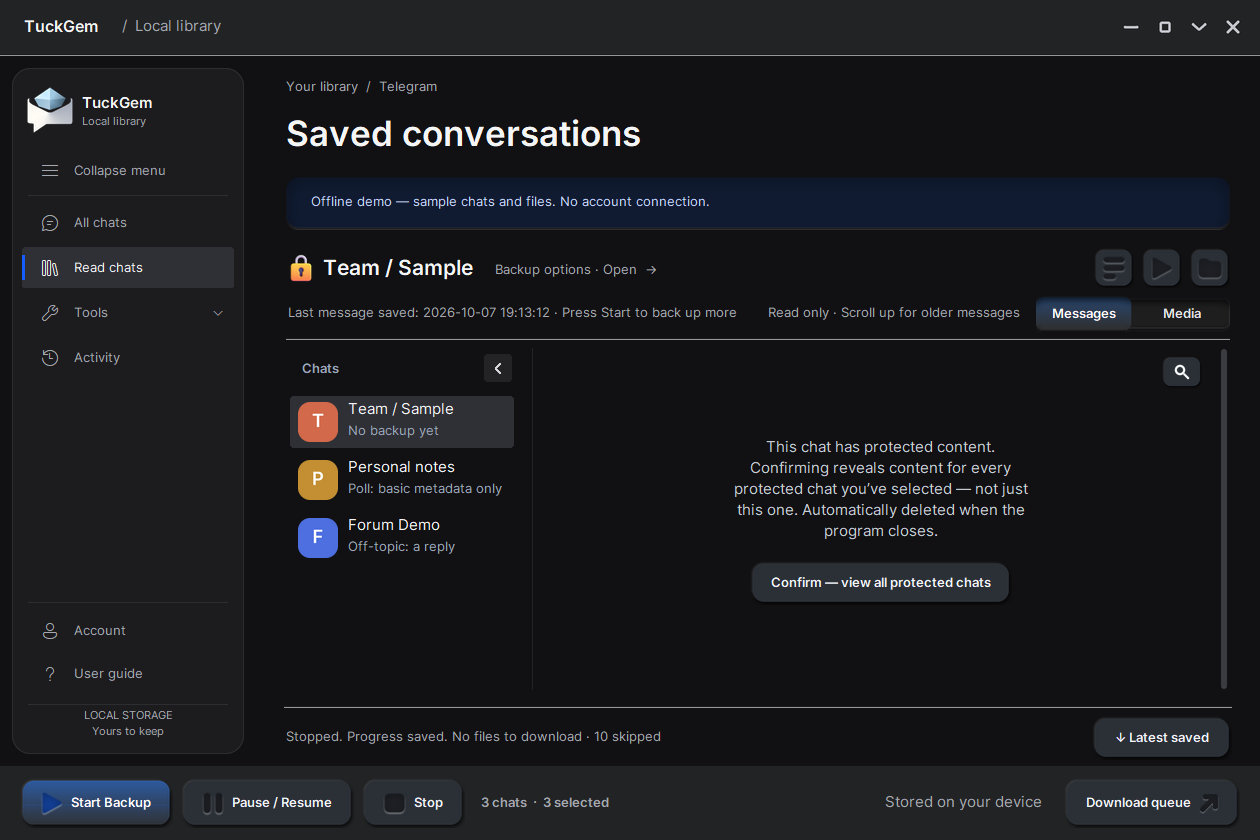Select the Team / Sample avatar T
Viewport: 1260px width, 840px height.
click(x=318, y=422)
